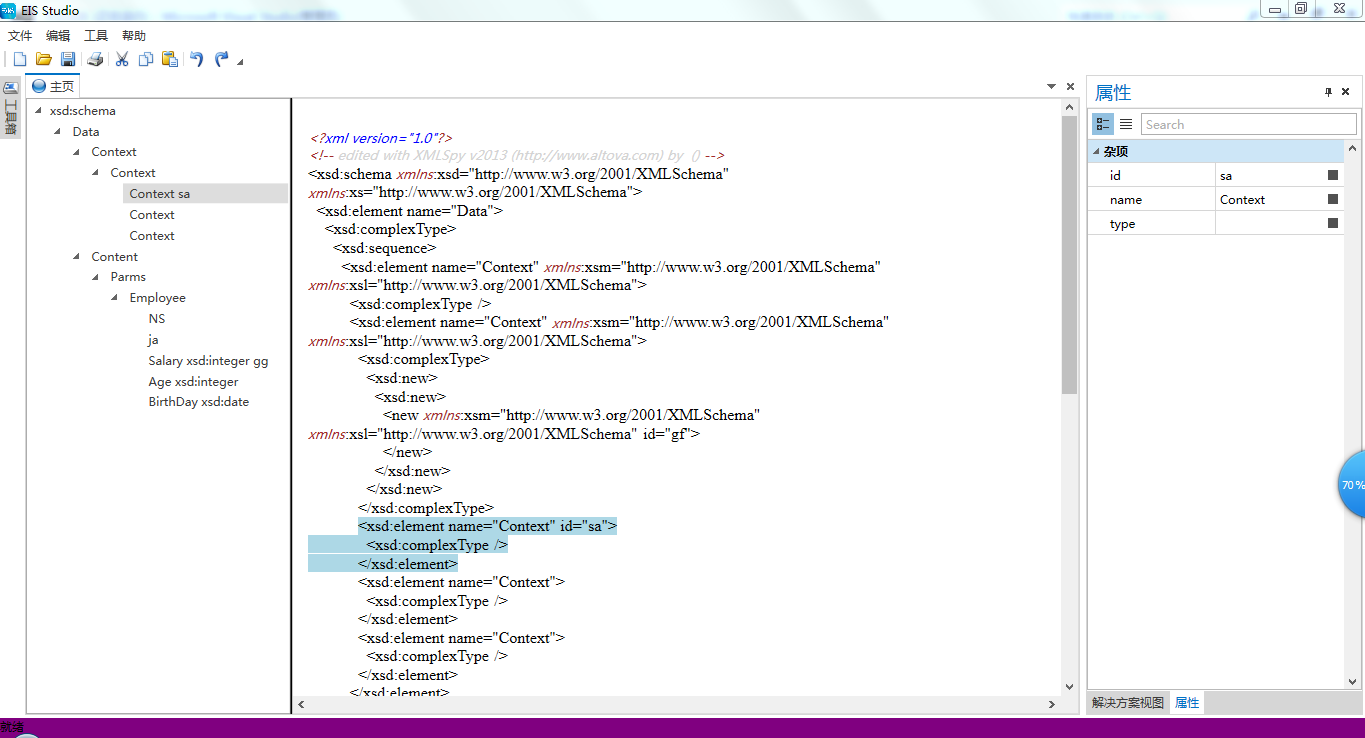Minimize the EIS Studio window
Screen dimensions: 1365x738
coord(1275,8)
